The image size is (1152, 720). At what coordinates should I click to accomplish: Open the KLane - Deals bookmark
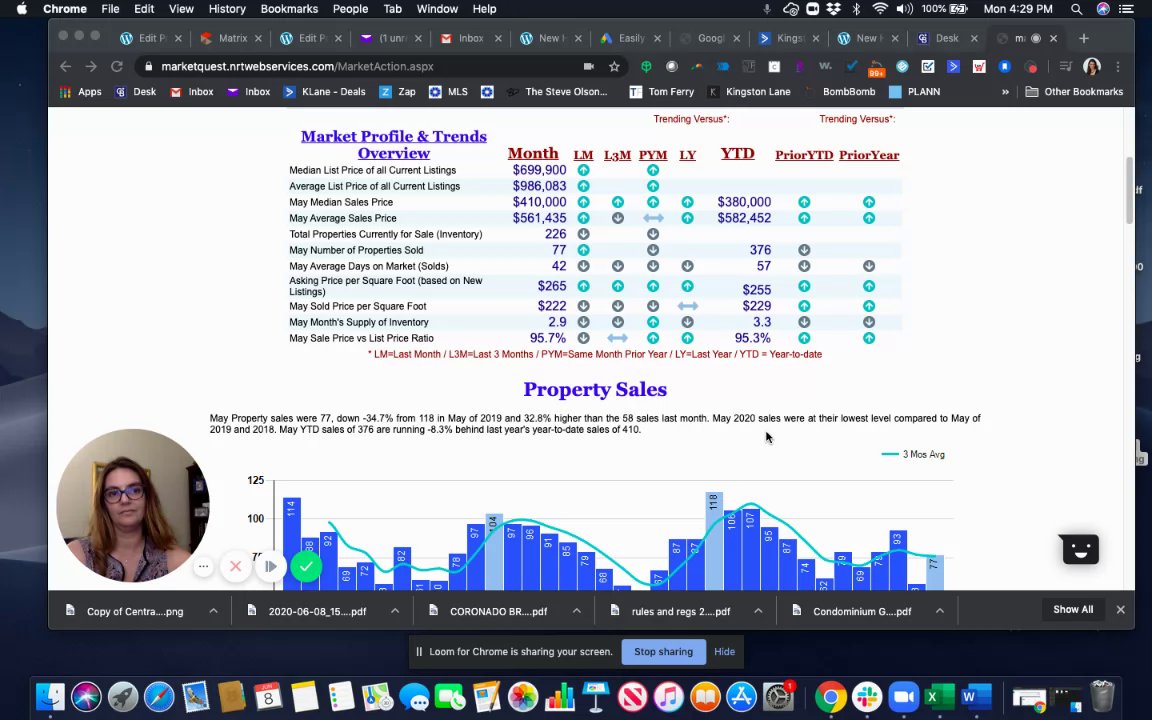click(x=324, y=92)
